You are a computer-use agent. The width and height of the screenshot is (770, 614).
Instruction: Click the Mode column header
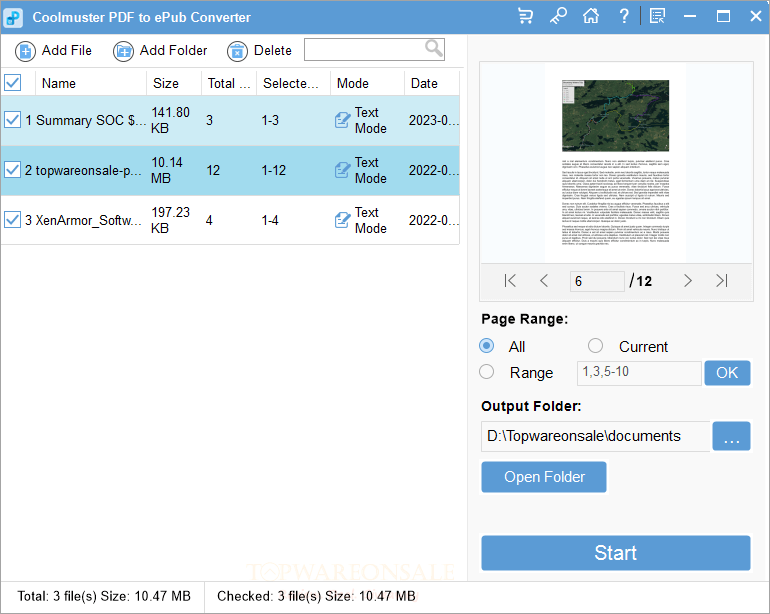367,83
